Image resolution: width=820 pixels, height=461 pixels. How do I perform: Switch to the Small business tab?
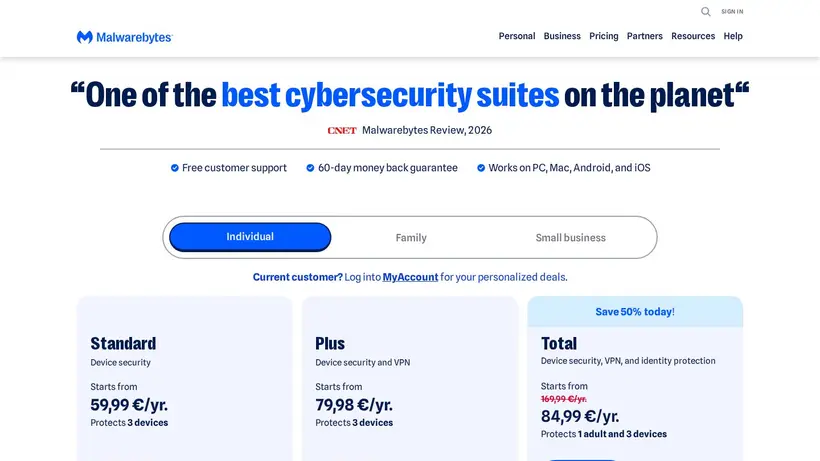pyautogui.click(x=571, y=238)
